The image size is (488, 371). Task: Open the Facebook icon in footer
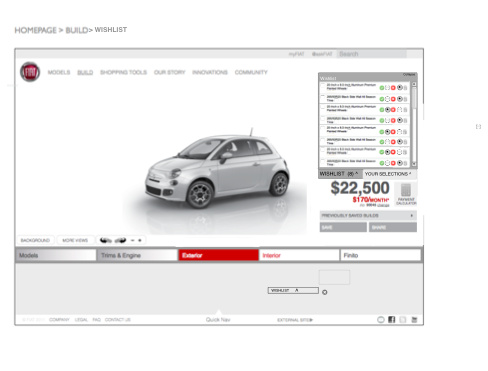[392, 319]
